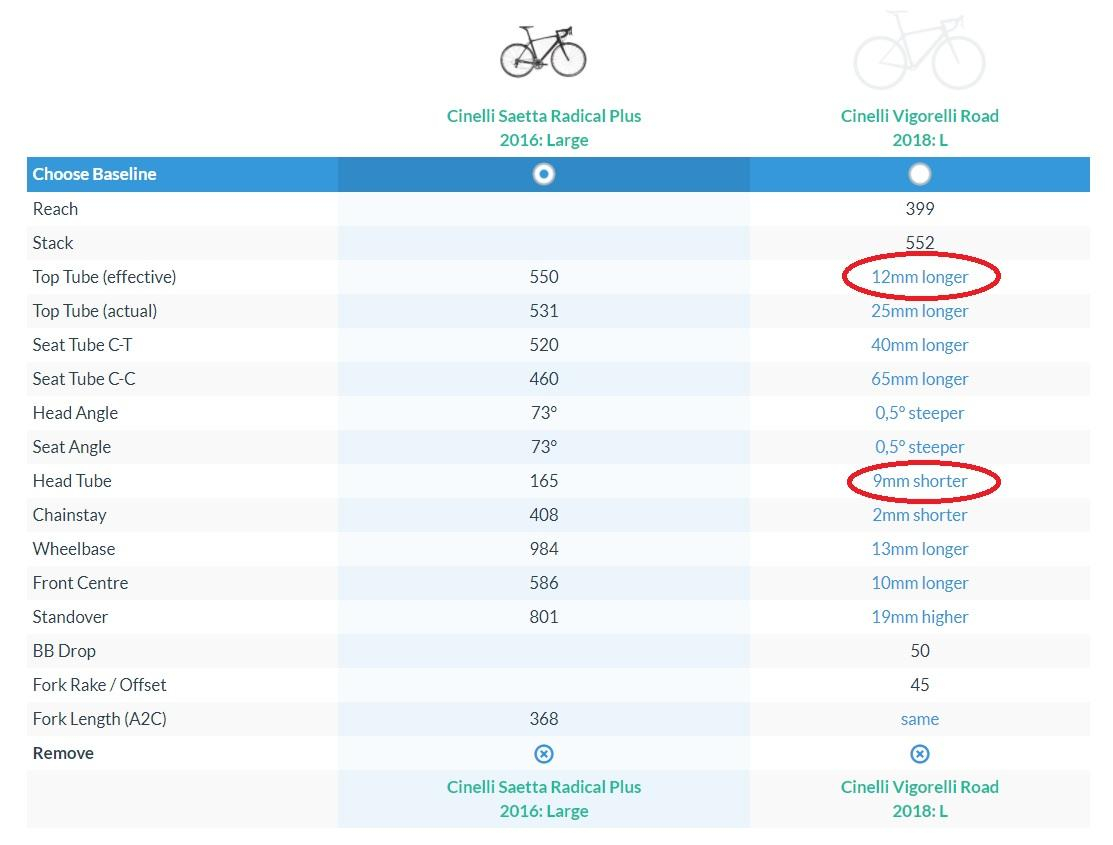The width and height of the screenshot is (1113, 845).
Task: Click 'same' fork length value
Action: click(x=919, y=719)
